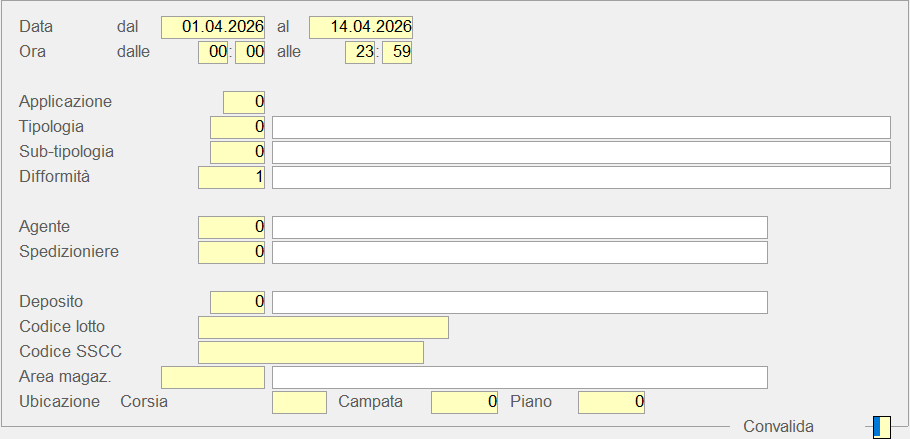Select the Corsia location field
The width and height of the screenshot is (910, 439).
point(299,402)
